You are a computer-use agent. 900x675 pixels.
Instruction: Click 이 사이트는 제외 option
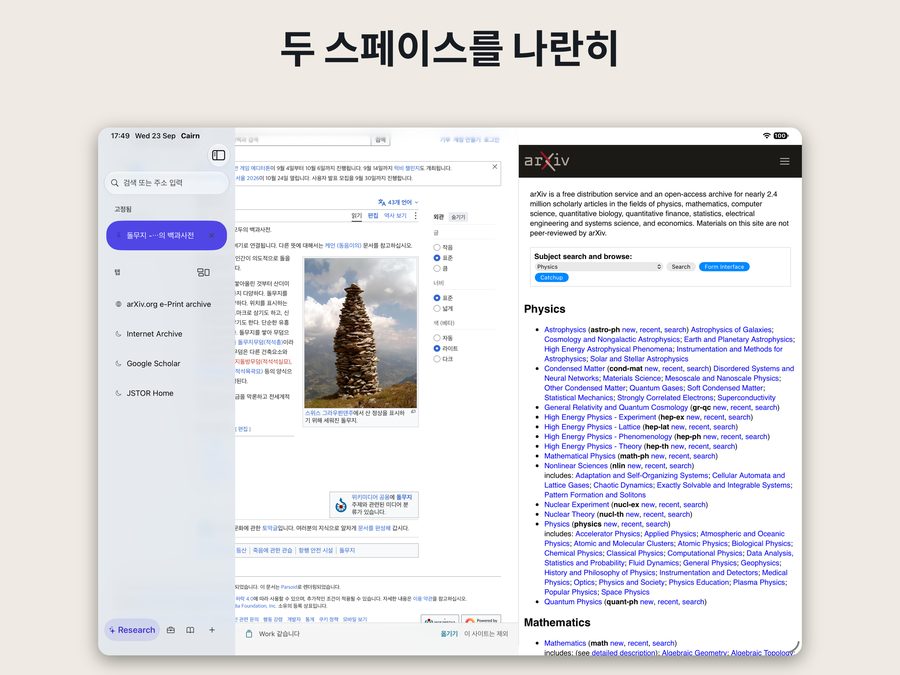pos(486,634)
